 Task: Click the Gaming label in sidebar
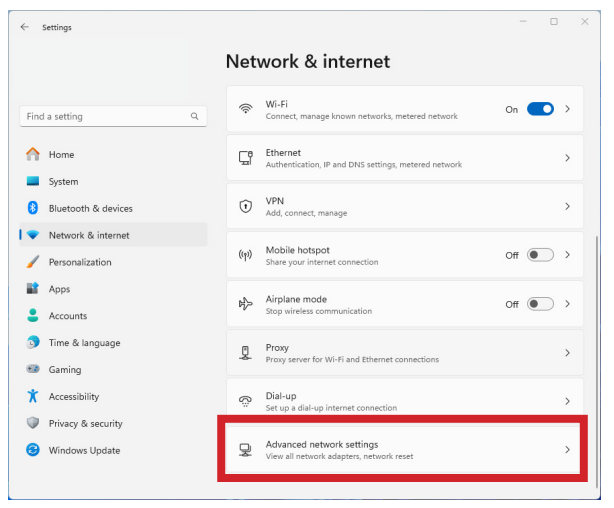pos(65,370)
